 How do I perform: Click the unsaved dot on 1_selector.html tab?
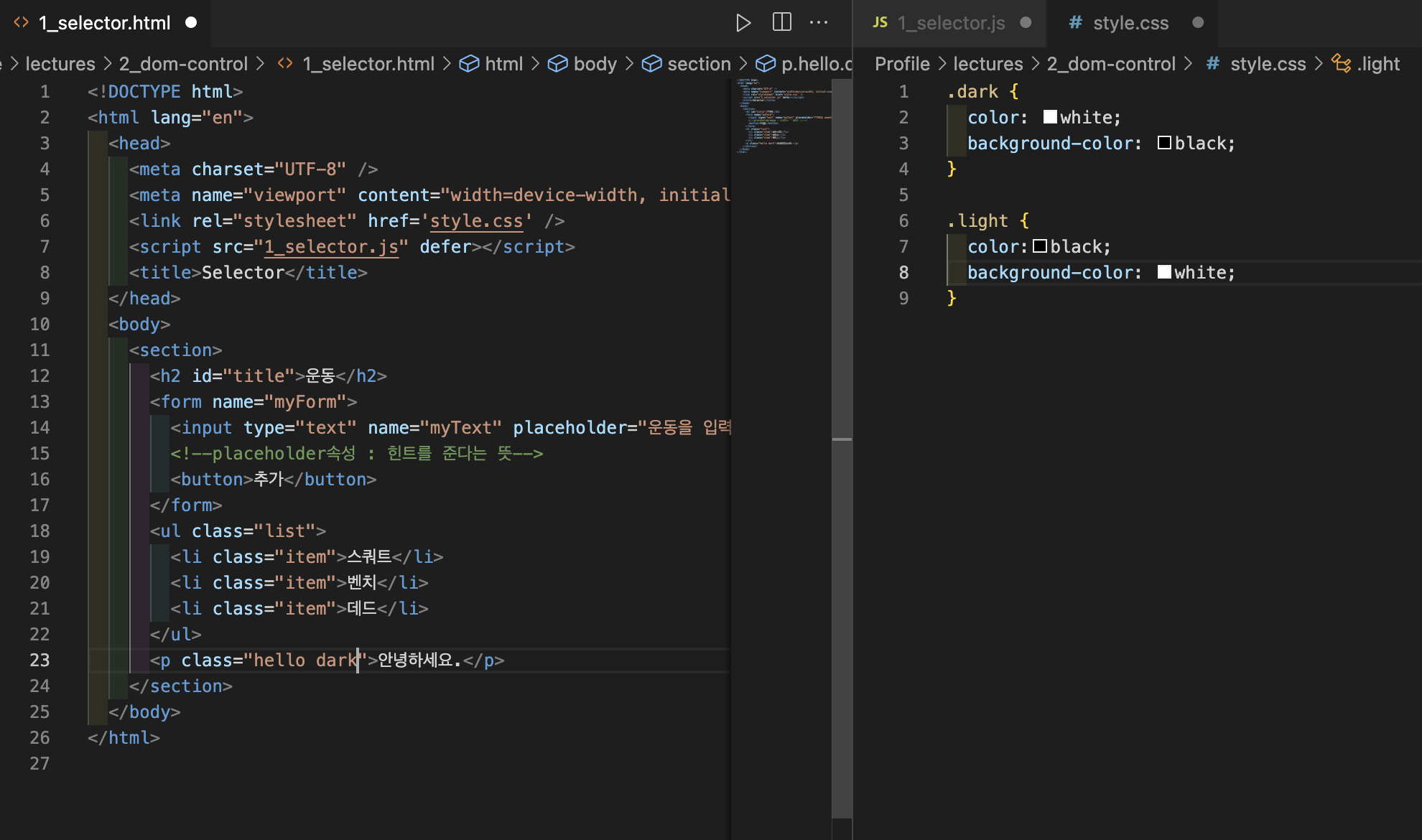click(x=191, y=23)
